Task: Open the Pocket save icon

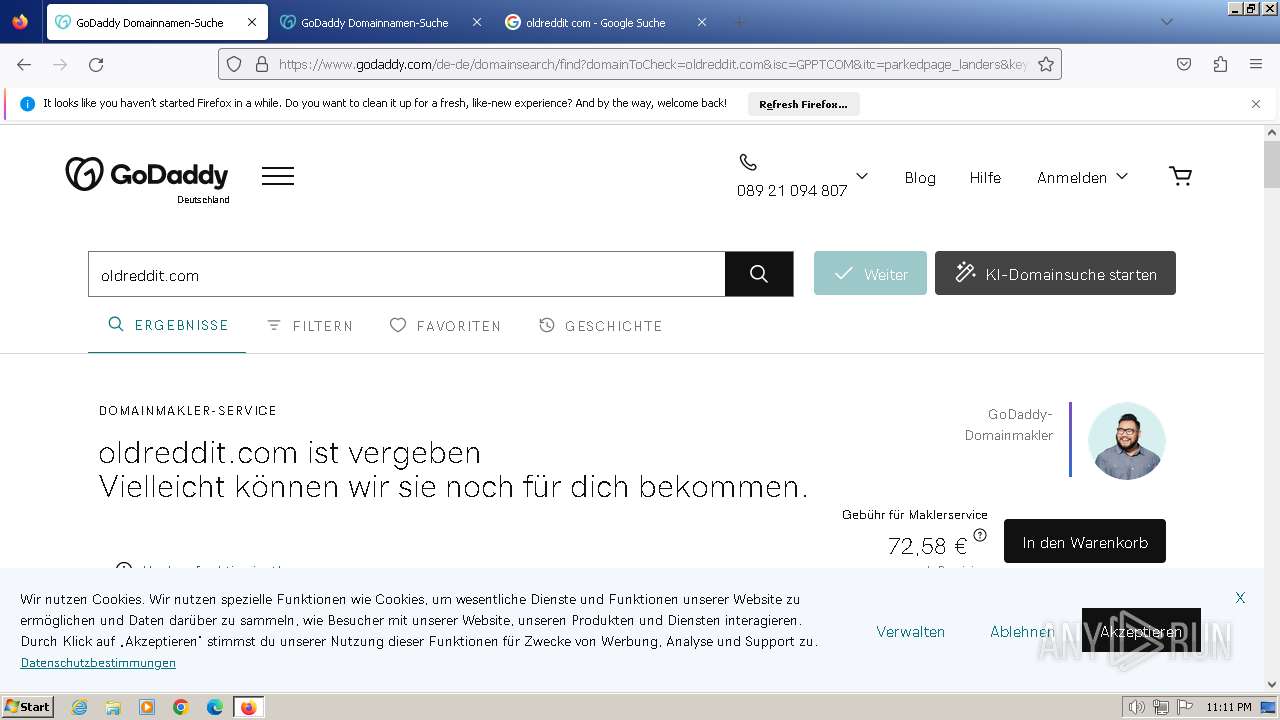Action: (1184, 64)
